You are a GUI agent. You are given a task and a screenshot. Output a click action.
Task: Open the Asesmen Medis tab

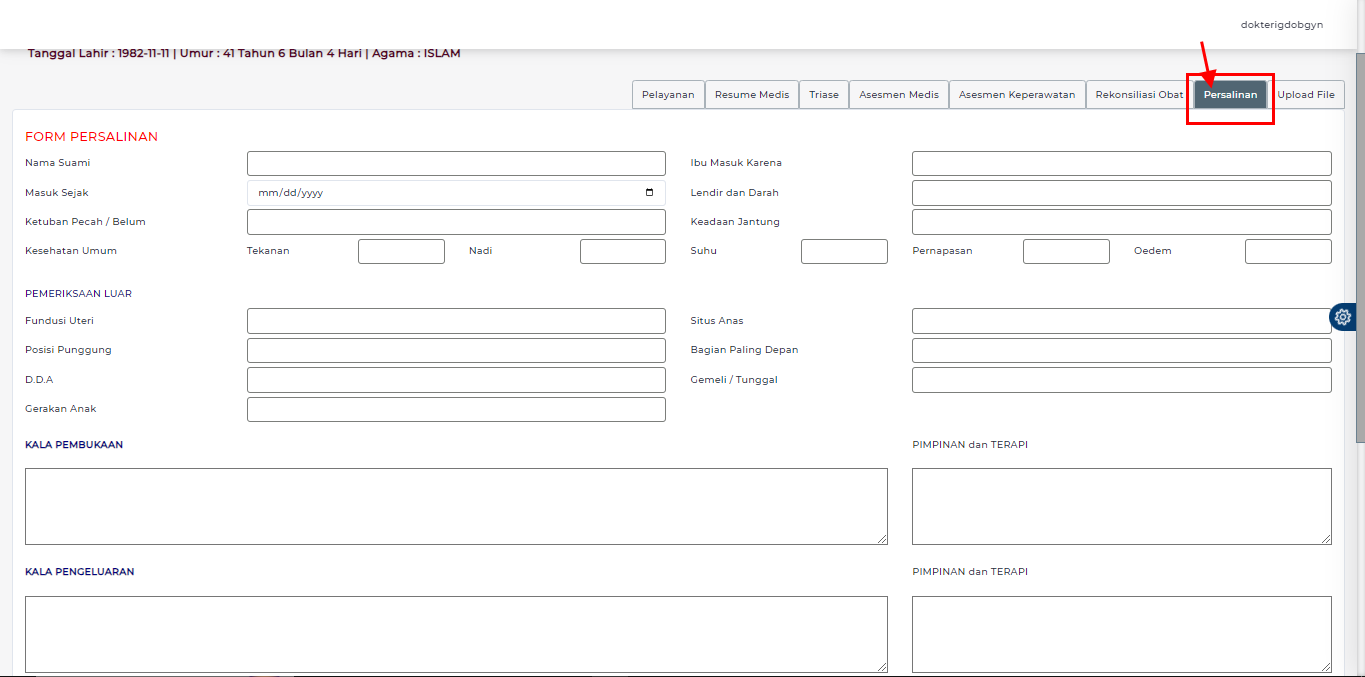pos(898,94)
